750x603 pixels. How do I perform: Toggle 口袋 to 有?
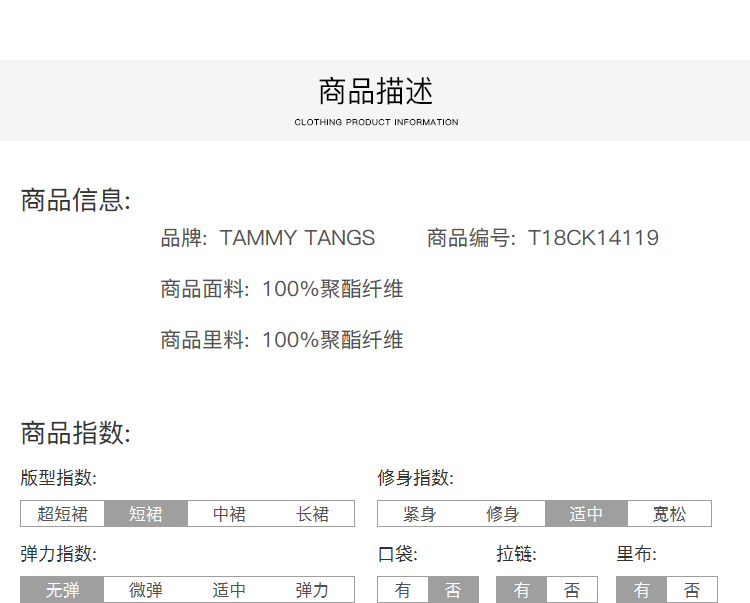[402, 590]
